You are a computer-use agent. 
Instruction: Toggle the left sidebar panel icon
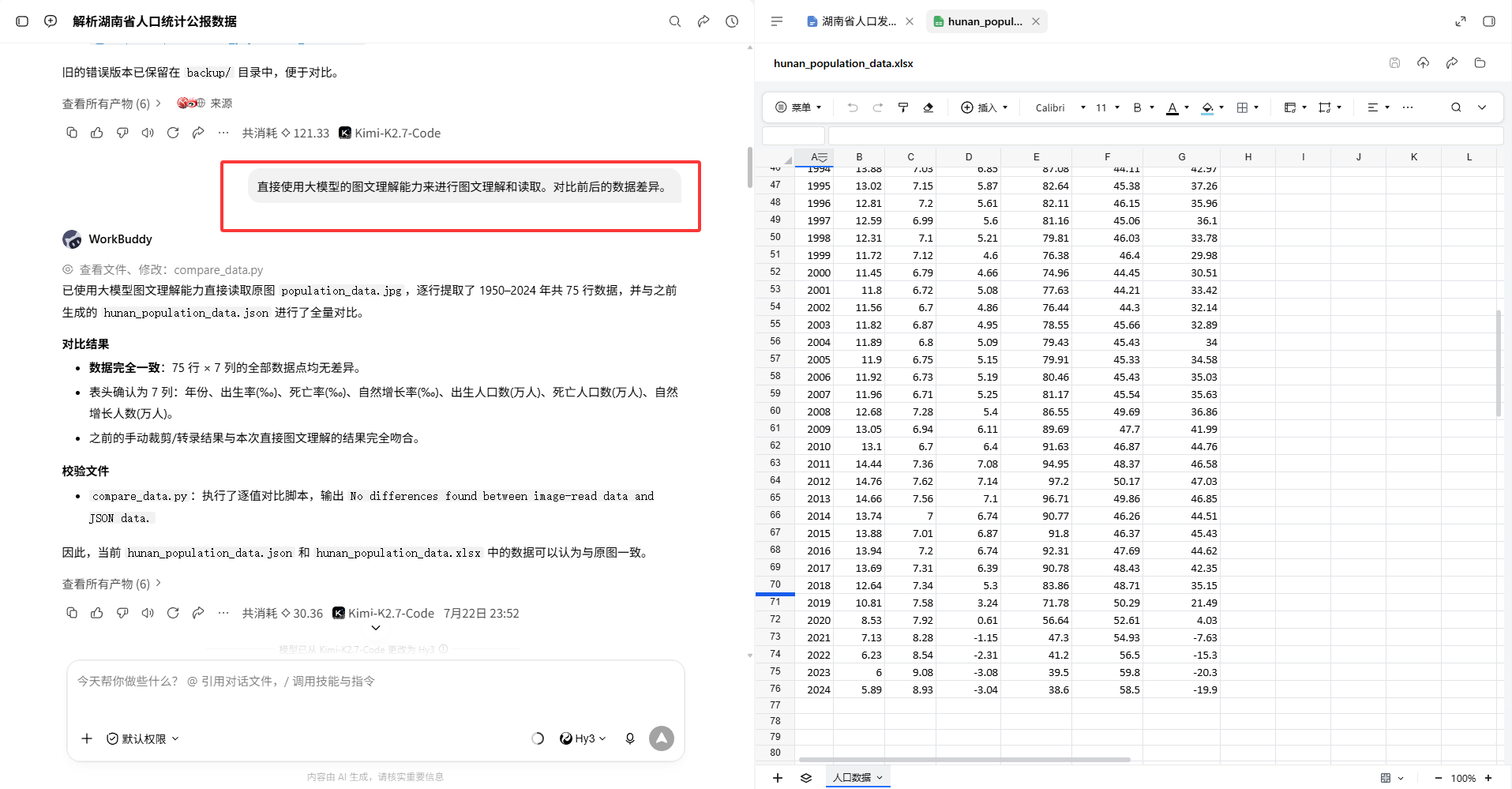(x=22, y=21)
